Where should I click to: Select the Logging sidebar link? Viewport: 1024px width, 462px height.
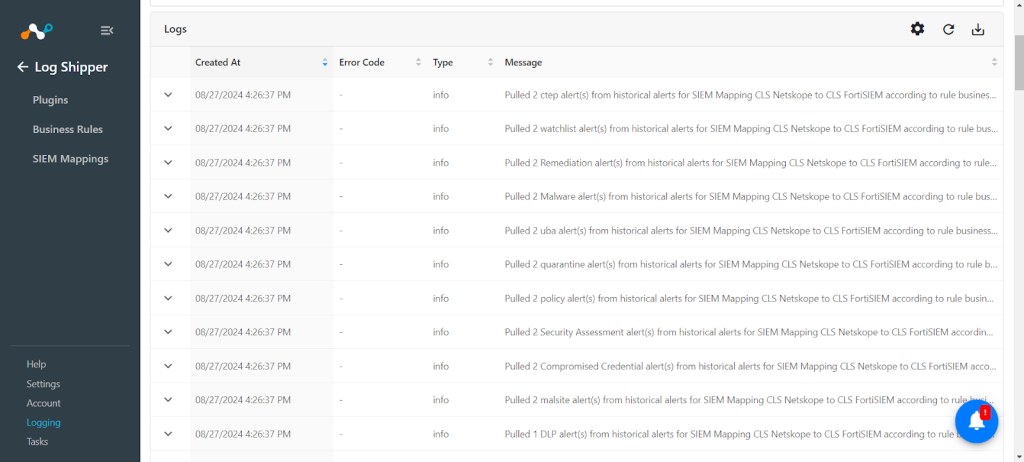pos(43,423)
